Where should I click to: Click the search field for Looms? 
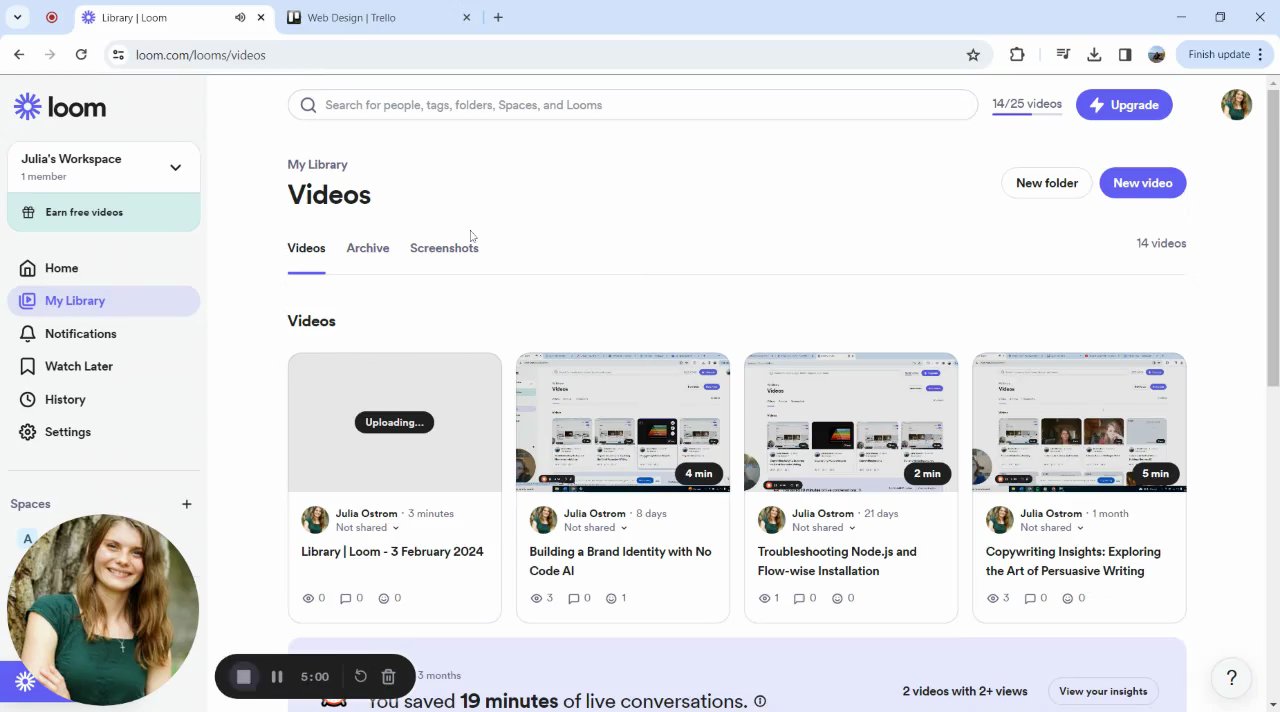pyautogui.click(x=632, y=105)
